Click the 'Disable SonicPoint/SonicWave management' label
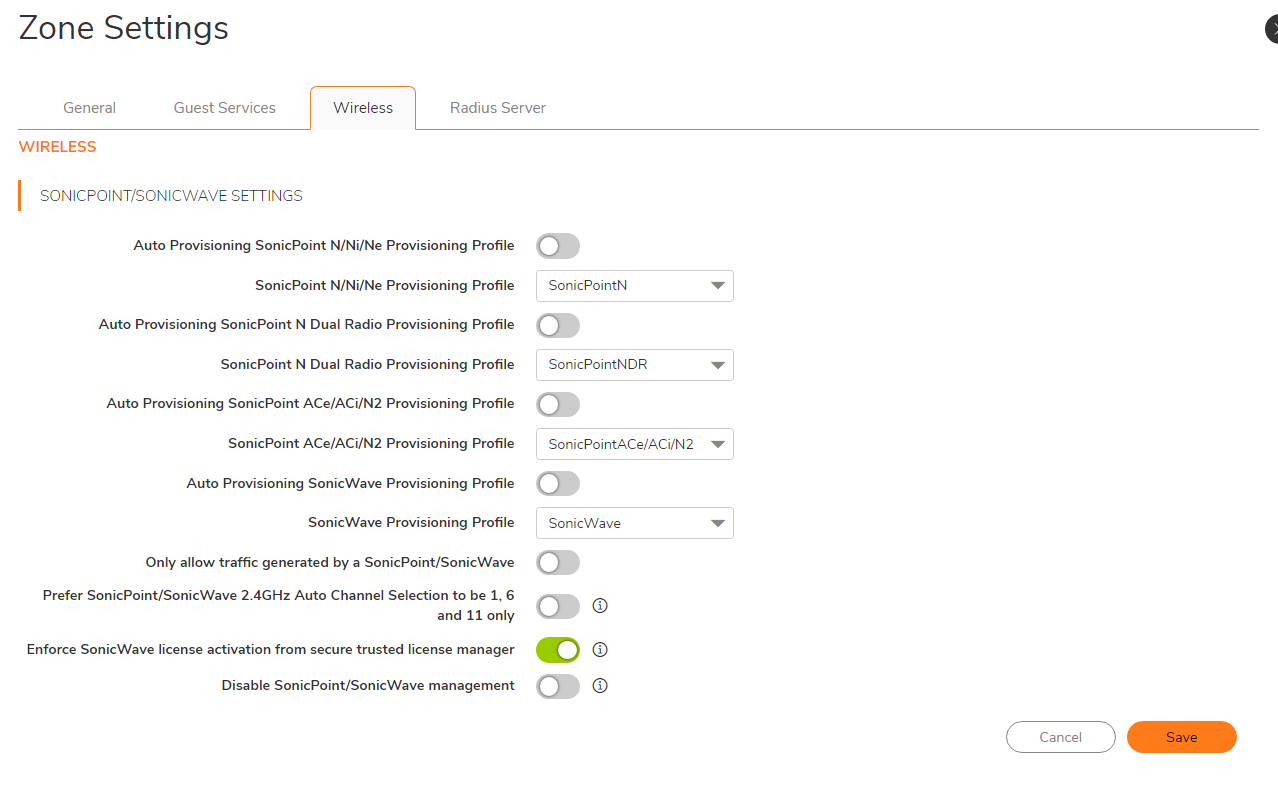 pyautogui.click(x=368, y=686)
